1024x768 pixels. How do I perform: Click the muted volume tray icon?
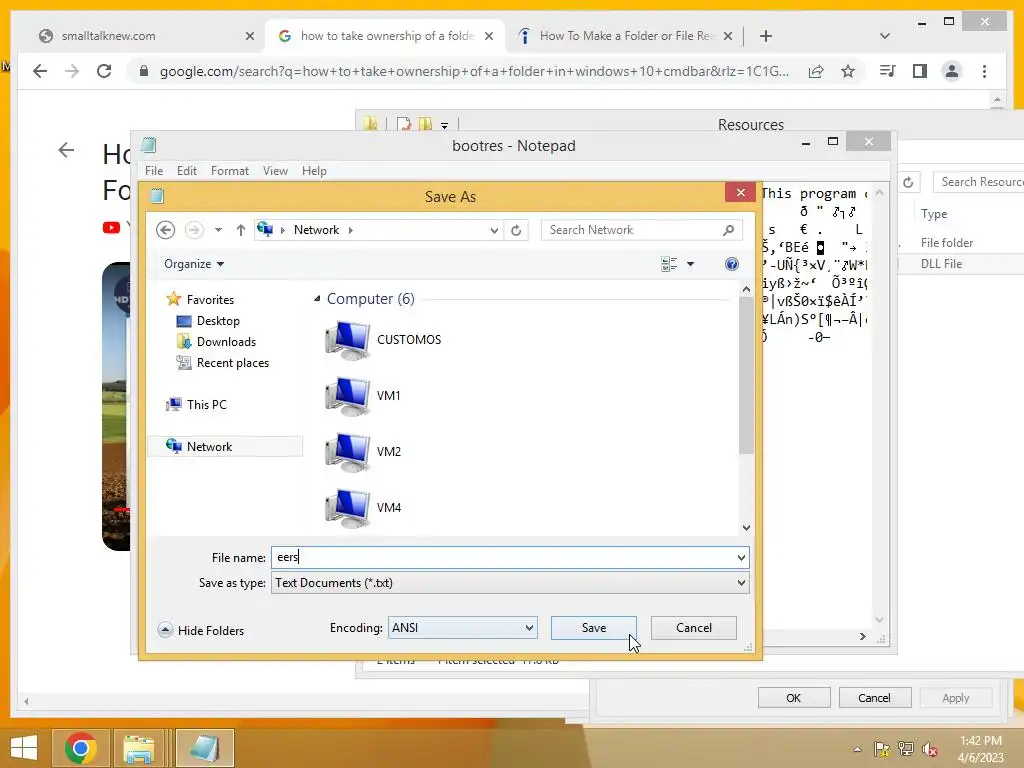(x=930, y=750)
